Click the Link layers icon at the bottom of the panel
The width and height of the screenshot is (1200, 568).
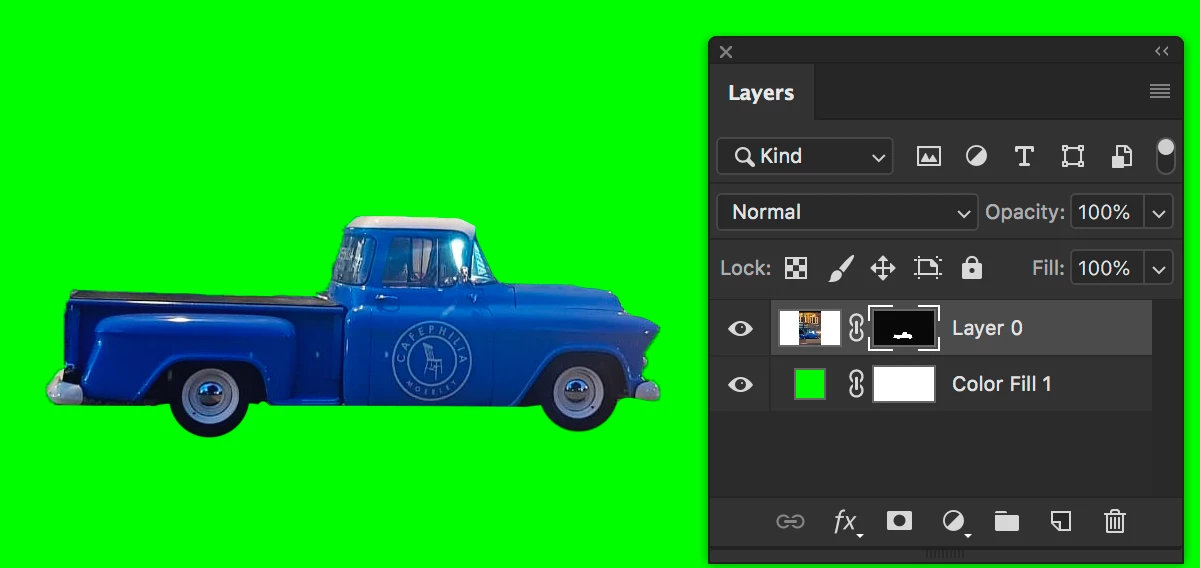[790, 521]
